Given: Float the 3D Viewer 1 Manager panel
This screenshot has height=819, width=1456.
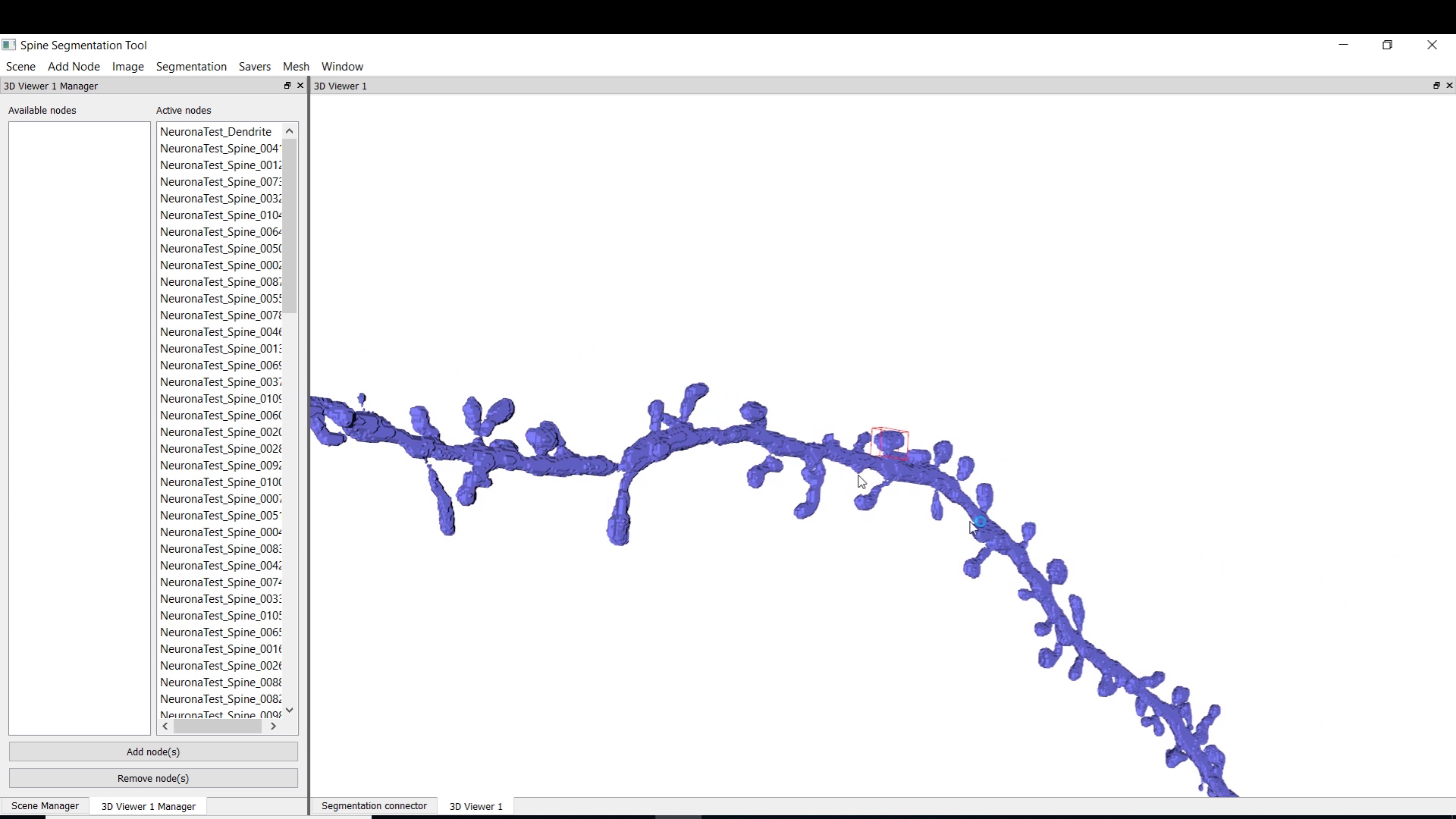Looking at the screenshot, I should point(287,86).
